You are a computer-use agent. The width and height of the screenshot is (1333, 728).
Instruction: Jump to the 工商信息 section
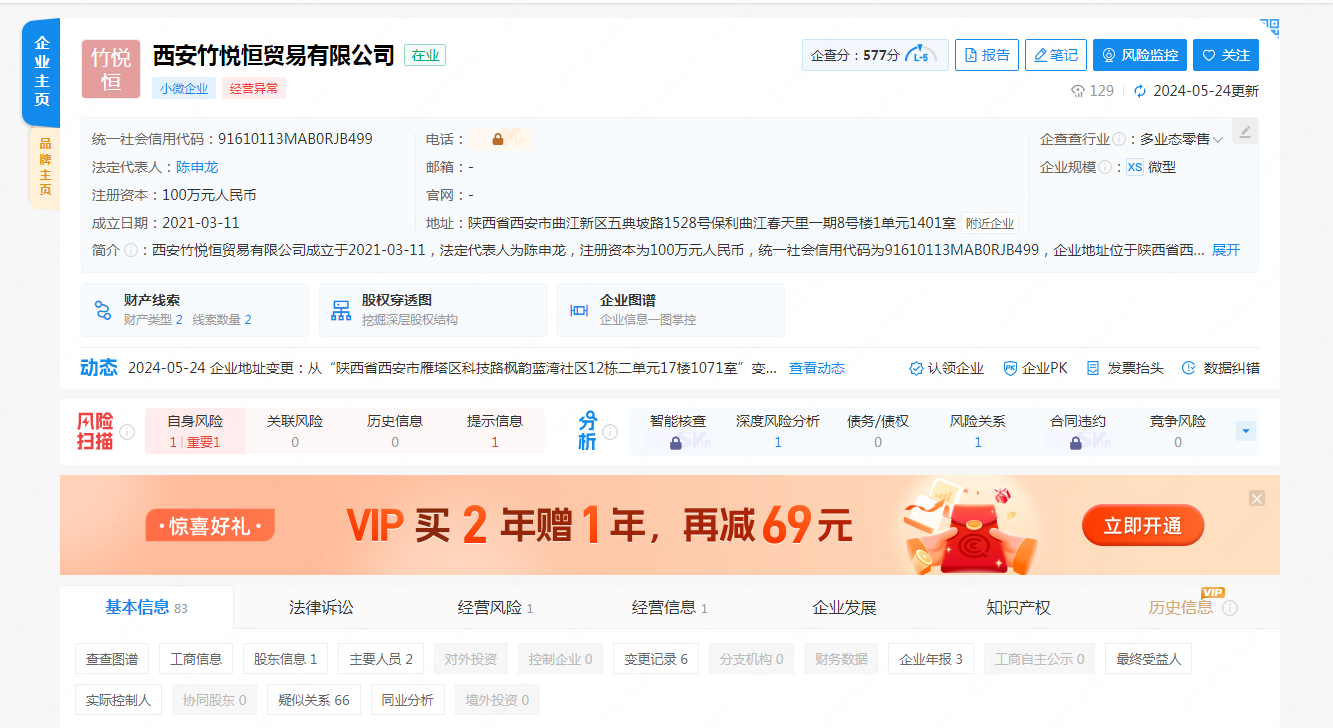tap(196, 659)
